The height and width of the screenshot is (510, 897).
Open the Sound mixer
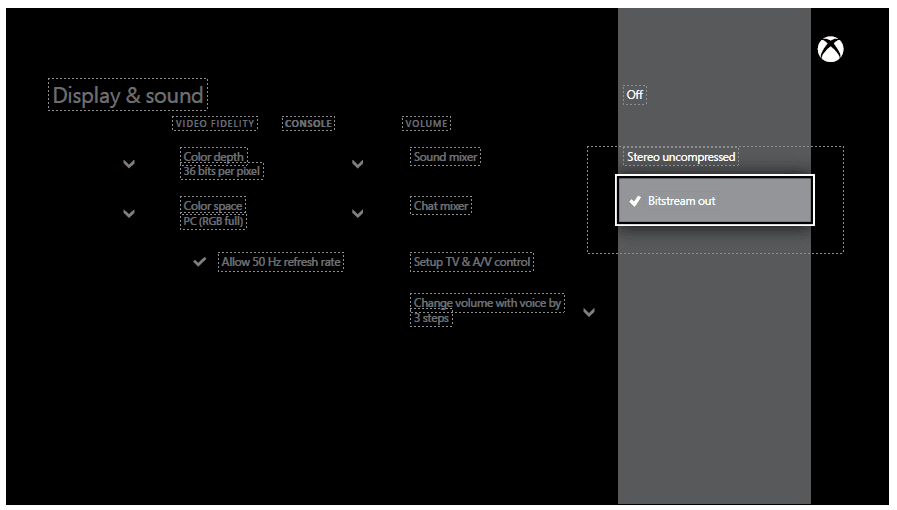click(x=445, y=157)
